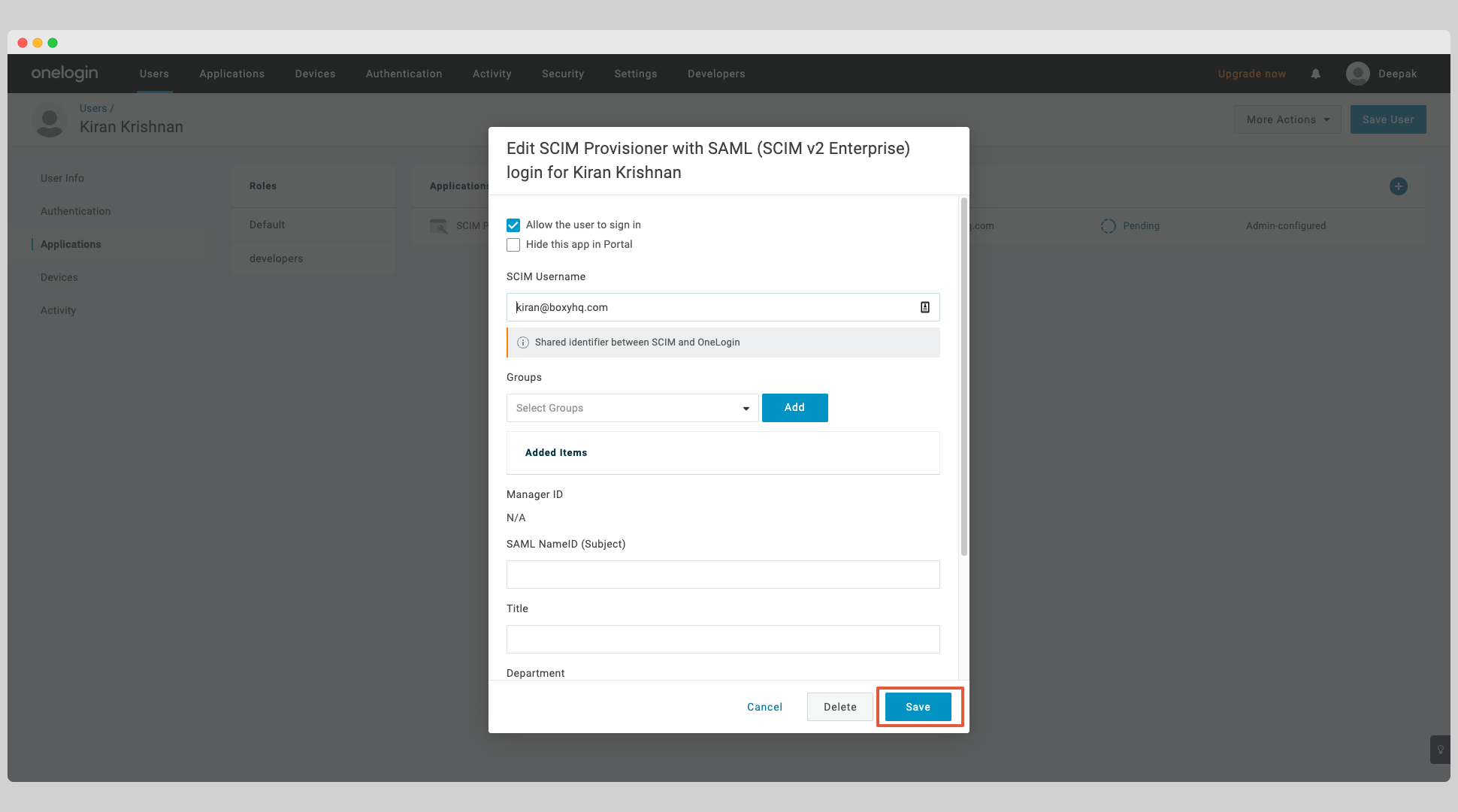Click the OneLogin logo
1458x812 pixels.
click(64, 73)
